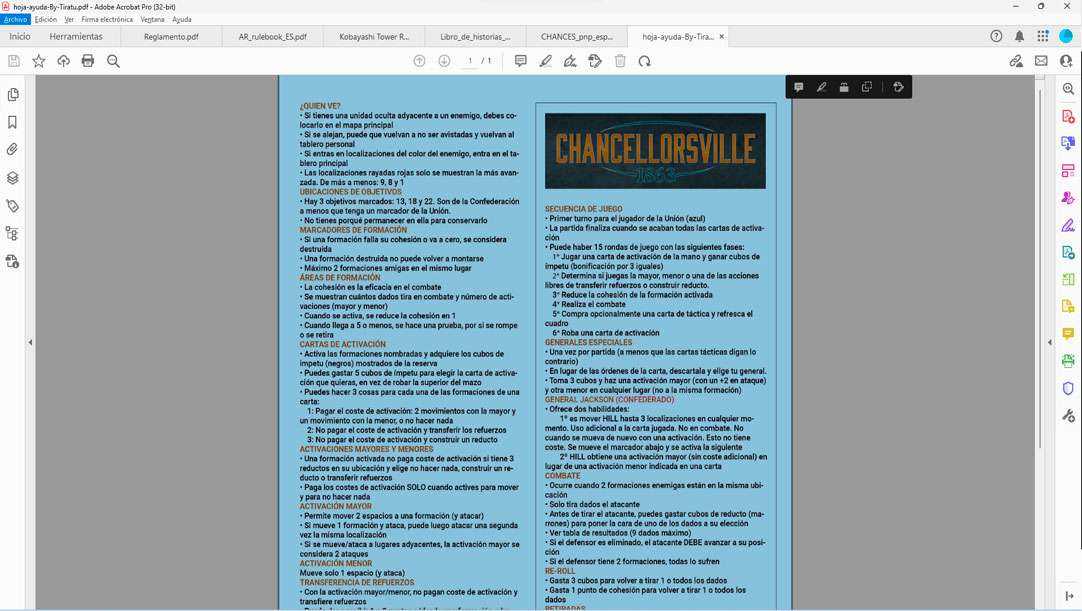Viewport: 1082px width, 611px height.
Task: Click the magnifier search icon in toolbar
Action: pyautogui.click(x=113, y=61)
